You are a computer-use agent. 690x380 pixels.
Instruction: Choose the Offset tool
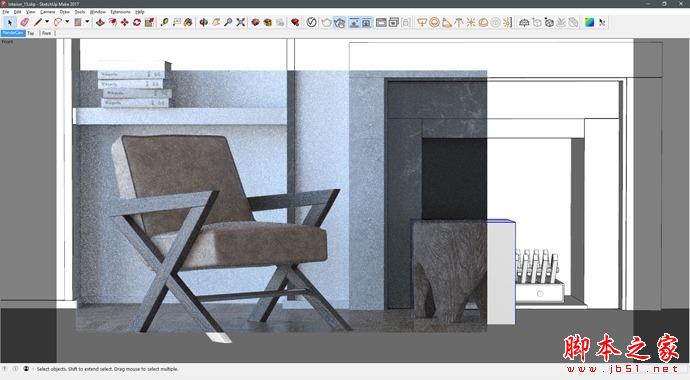tap(113, 22)
